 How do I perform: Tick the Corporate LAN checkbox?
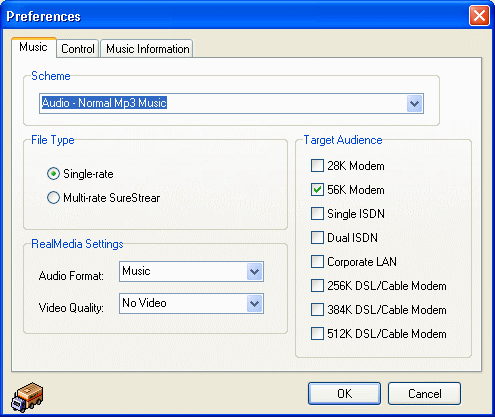click(317, 262)
